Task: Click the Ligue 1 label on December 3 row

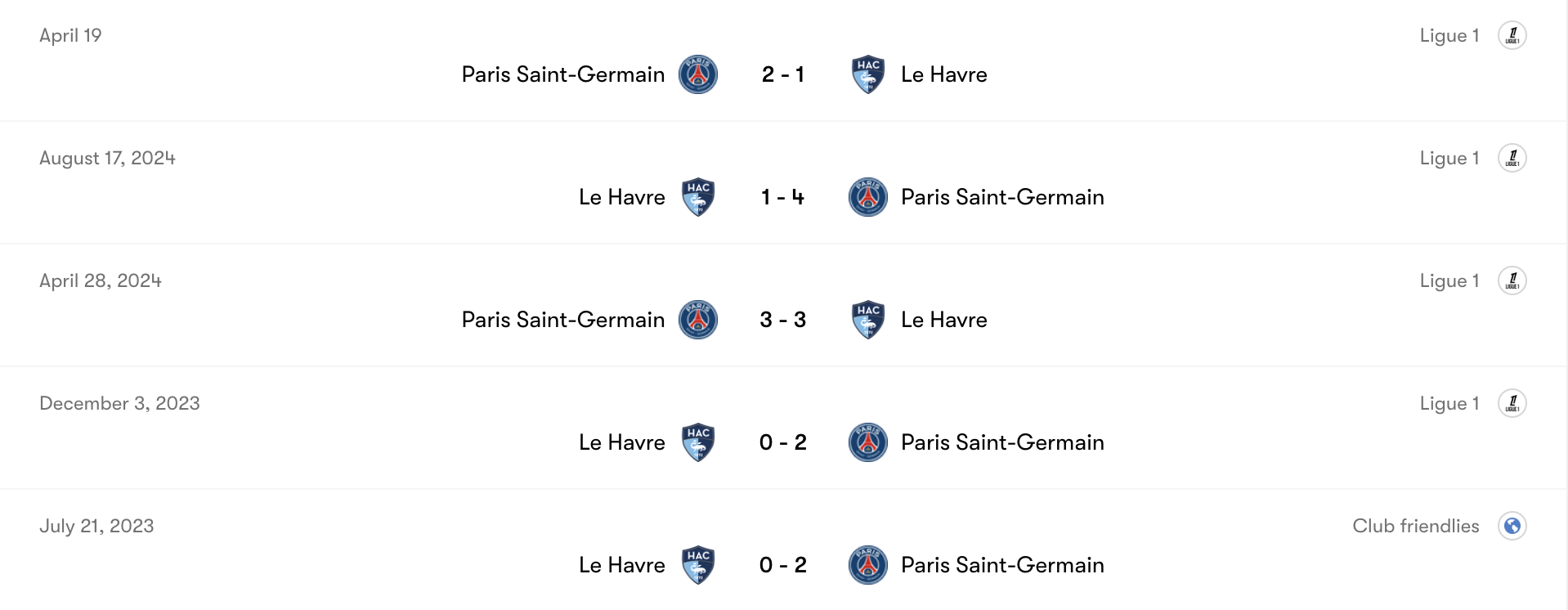Action: [1449, 402]
